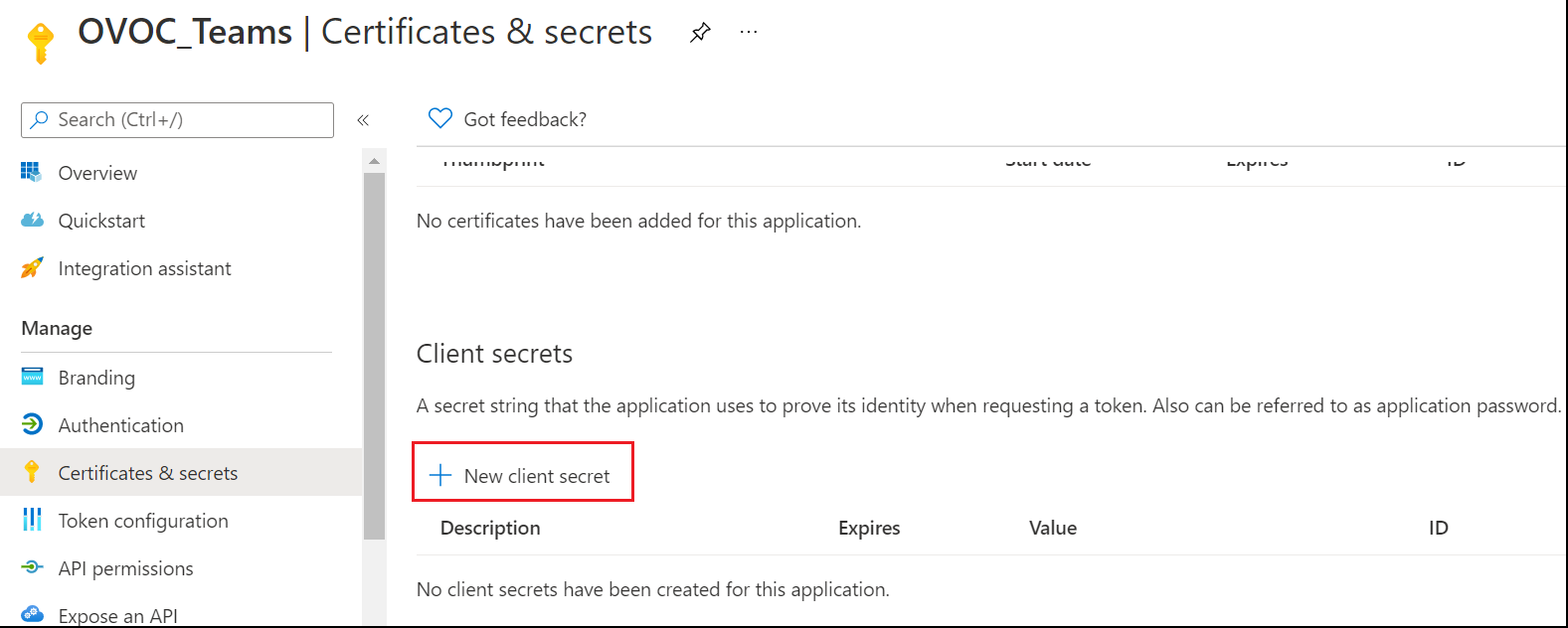Click the pin icon beside the page title
This screenshot has height=628, width=1568.
(700, 33)
